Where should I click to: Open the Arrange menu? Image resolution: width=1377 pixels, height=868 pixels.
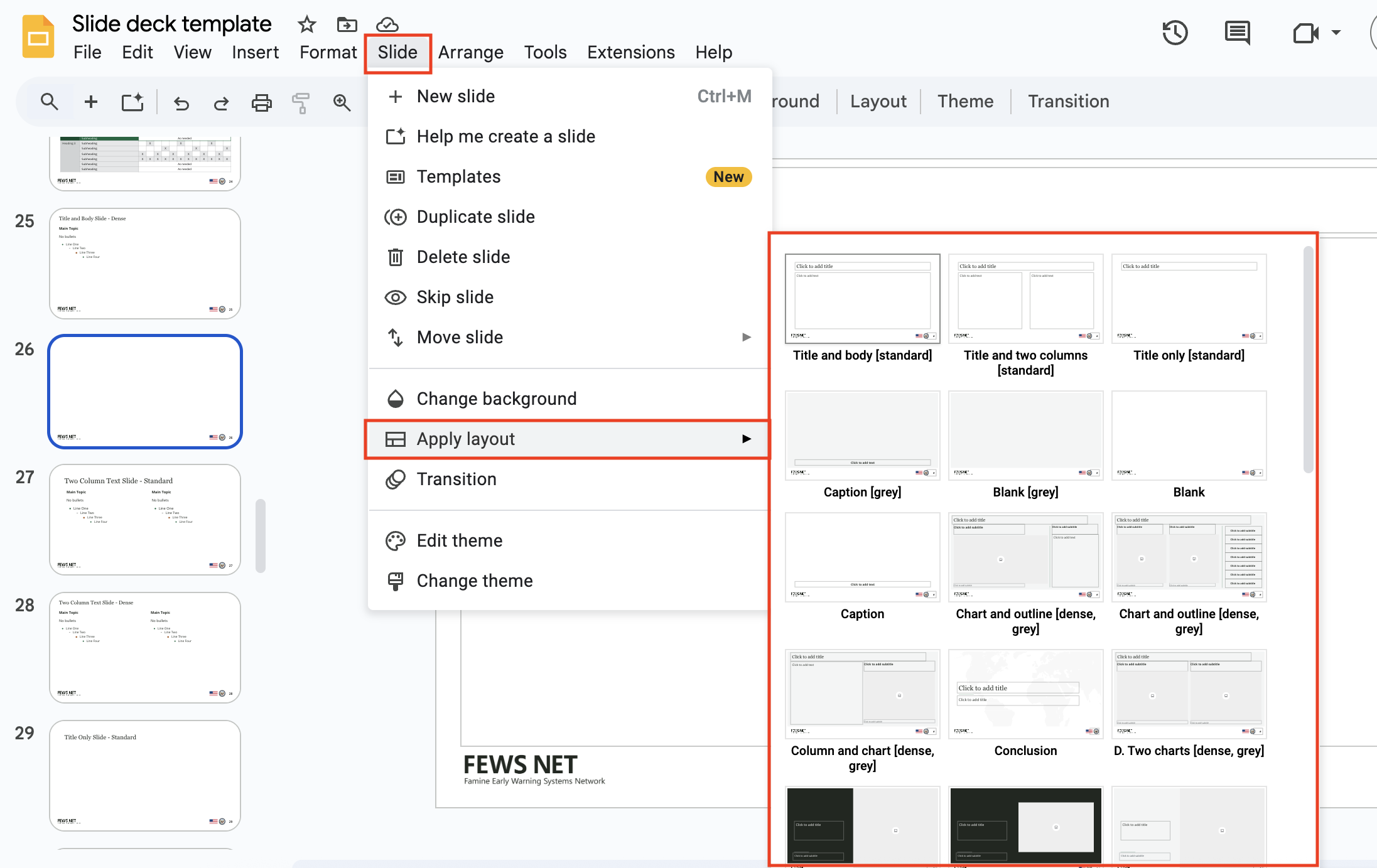[x=470, y=52]
